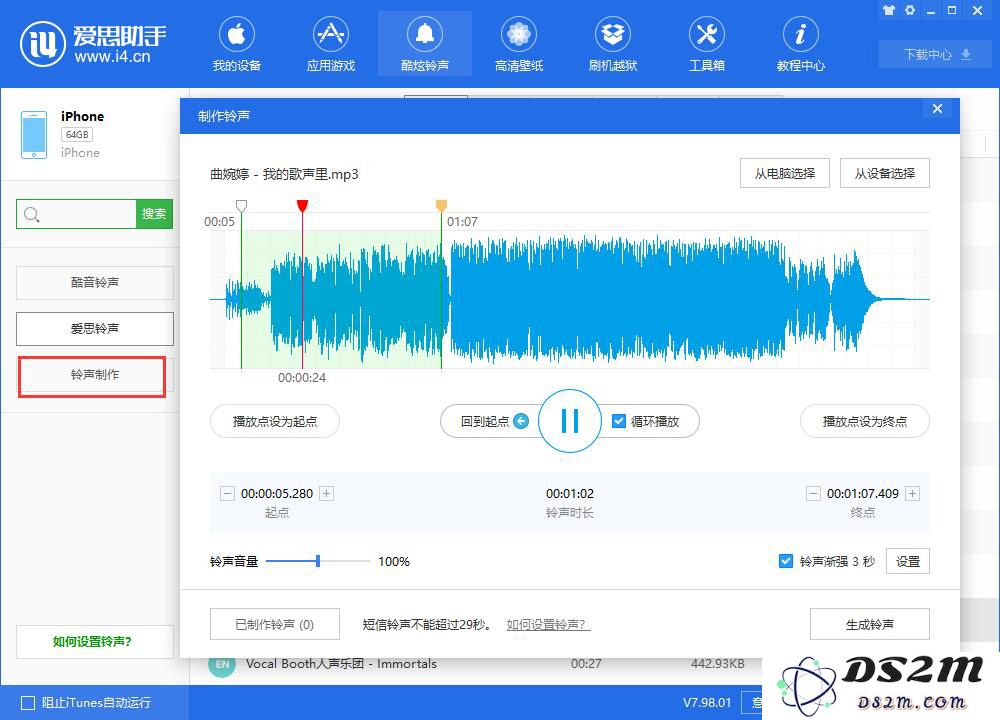Click the start point marker on waveform

coord(241,205)
